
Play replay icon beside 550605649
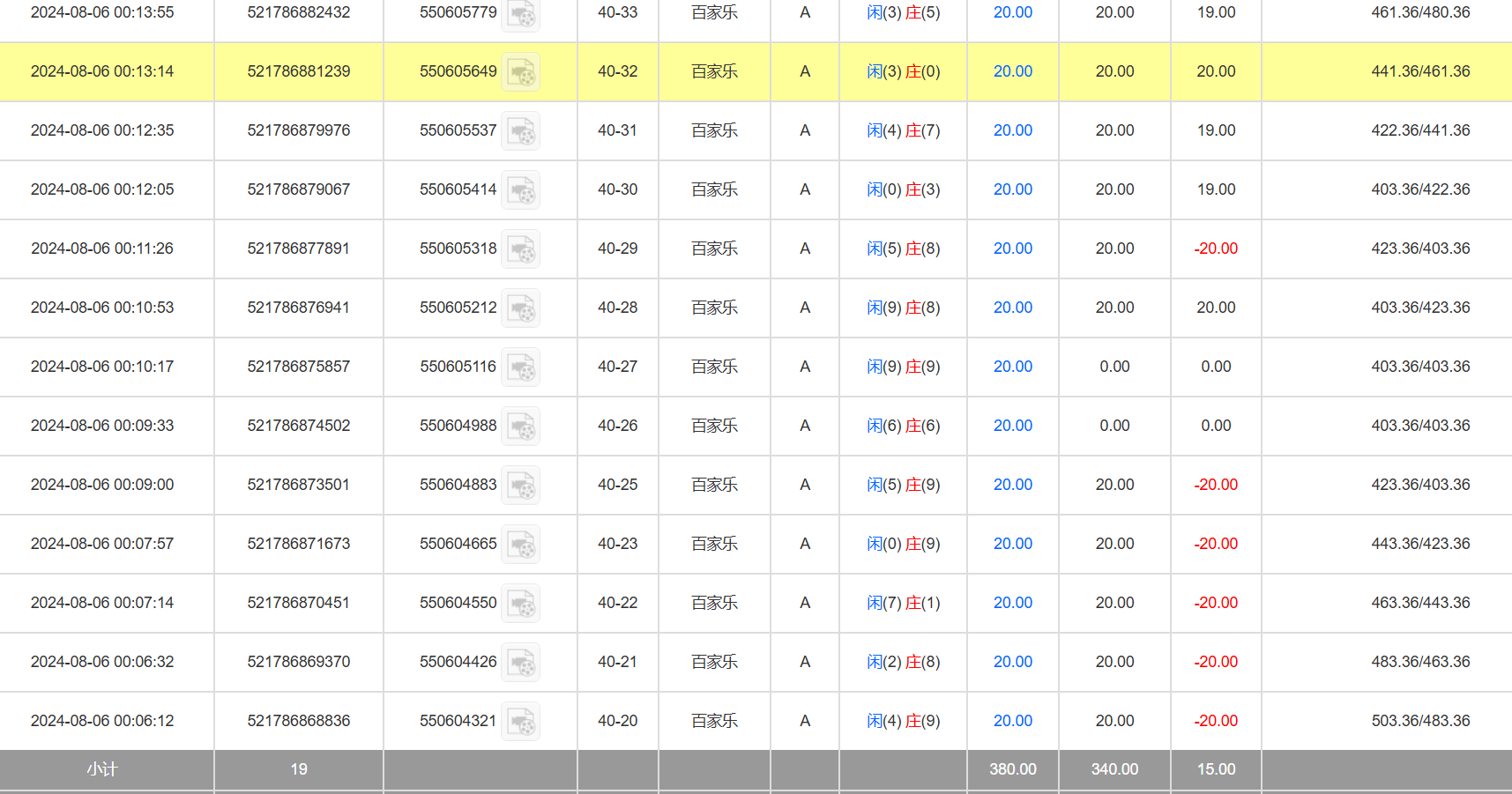pyautogui.click(x=521, y=72)
